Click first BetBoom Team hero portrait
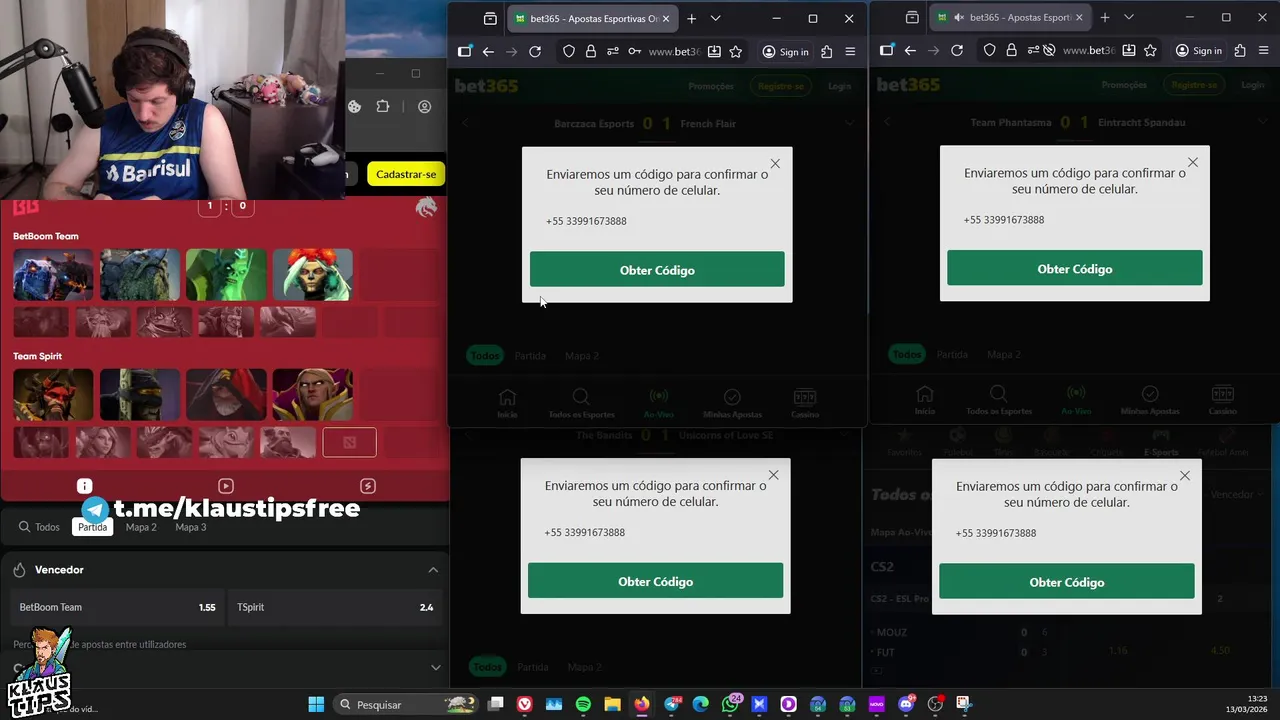Screen dimensions: 1280x720 (53, 275)
